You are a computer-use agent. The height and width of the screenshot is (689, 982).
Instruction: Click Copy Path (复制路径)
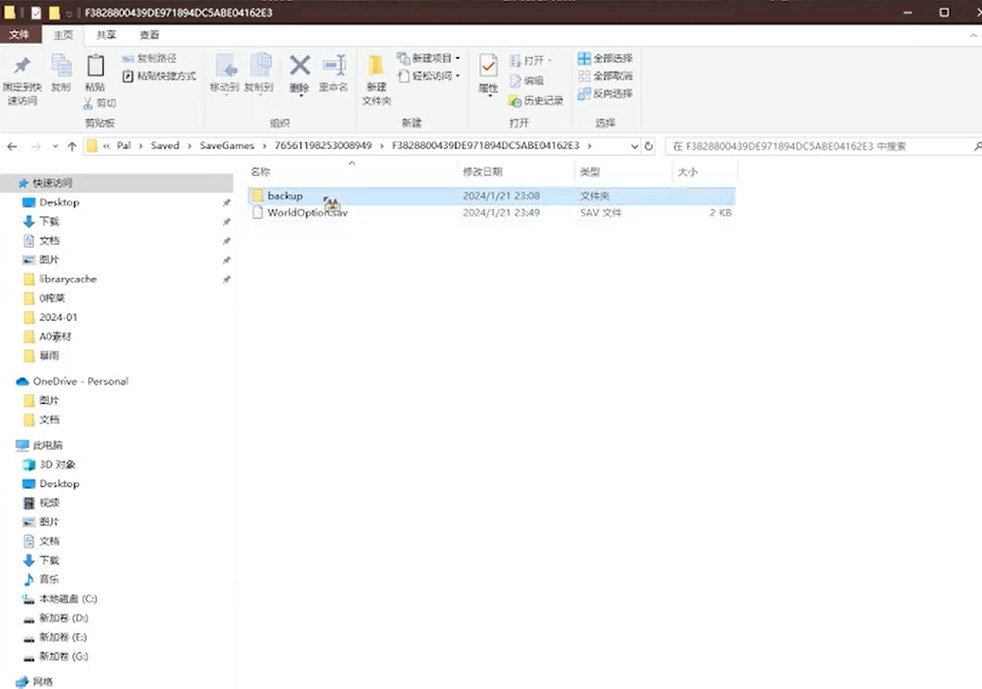(150, 58)
